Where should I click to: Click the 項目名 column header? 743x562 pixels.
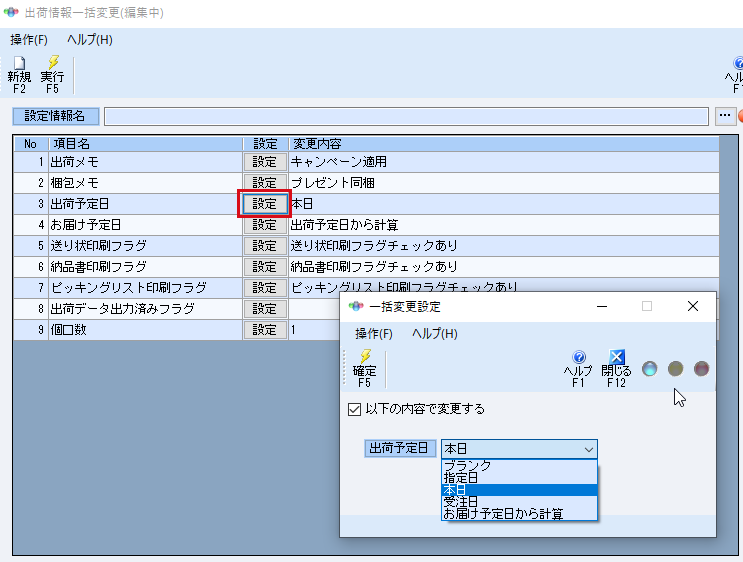(145, 144)
